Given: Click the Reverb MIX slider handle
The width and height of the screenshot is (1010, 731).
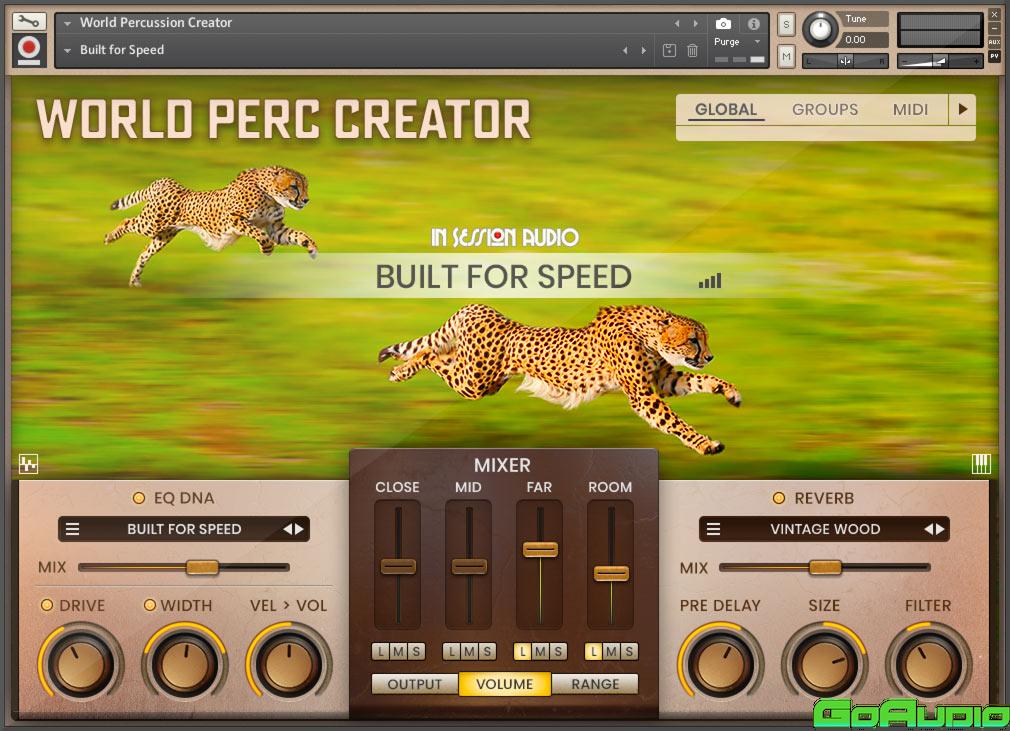Looking at the screenshot, I should coord(825,567).
